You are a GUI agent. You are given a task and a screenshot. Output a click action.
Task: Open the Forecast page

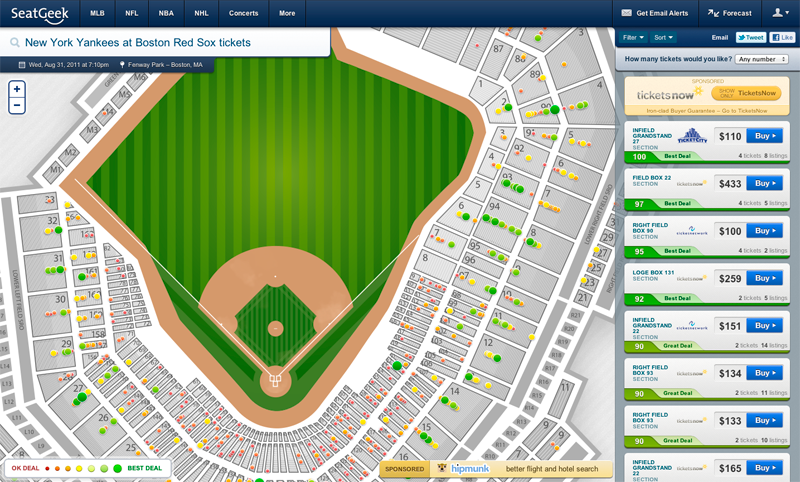(729, 13)
